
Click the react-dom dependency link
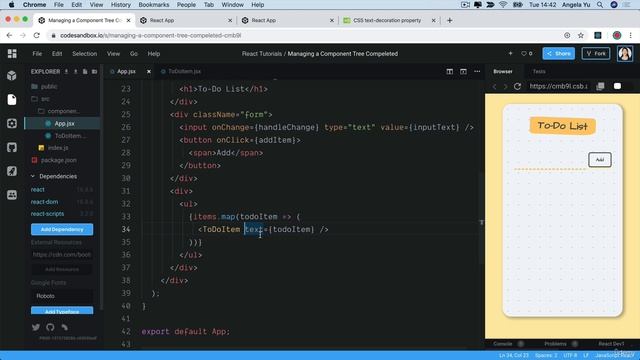click(x=44, y=202)
